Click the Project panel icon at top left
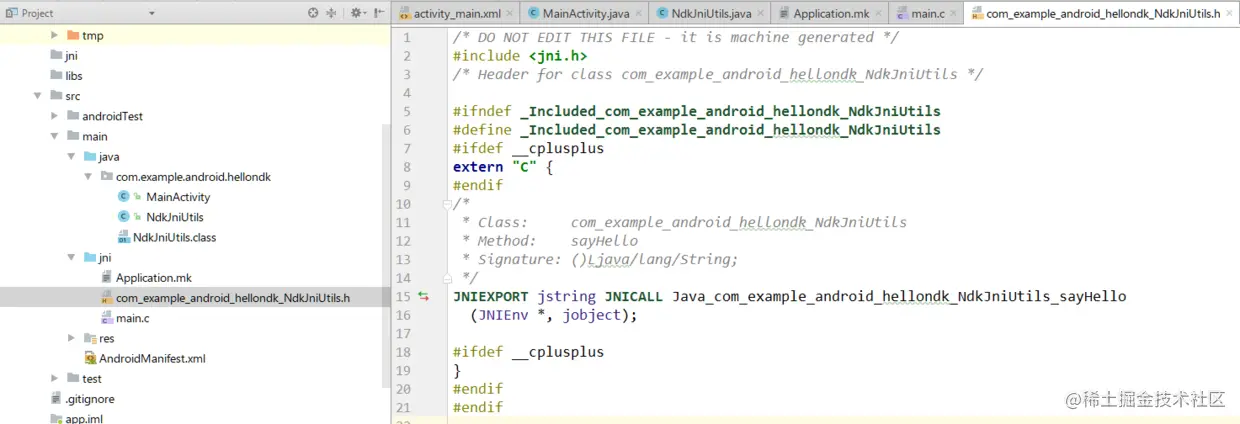1240x424 pixels. (12, 13)
